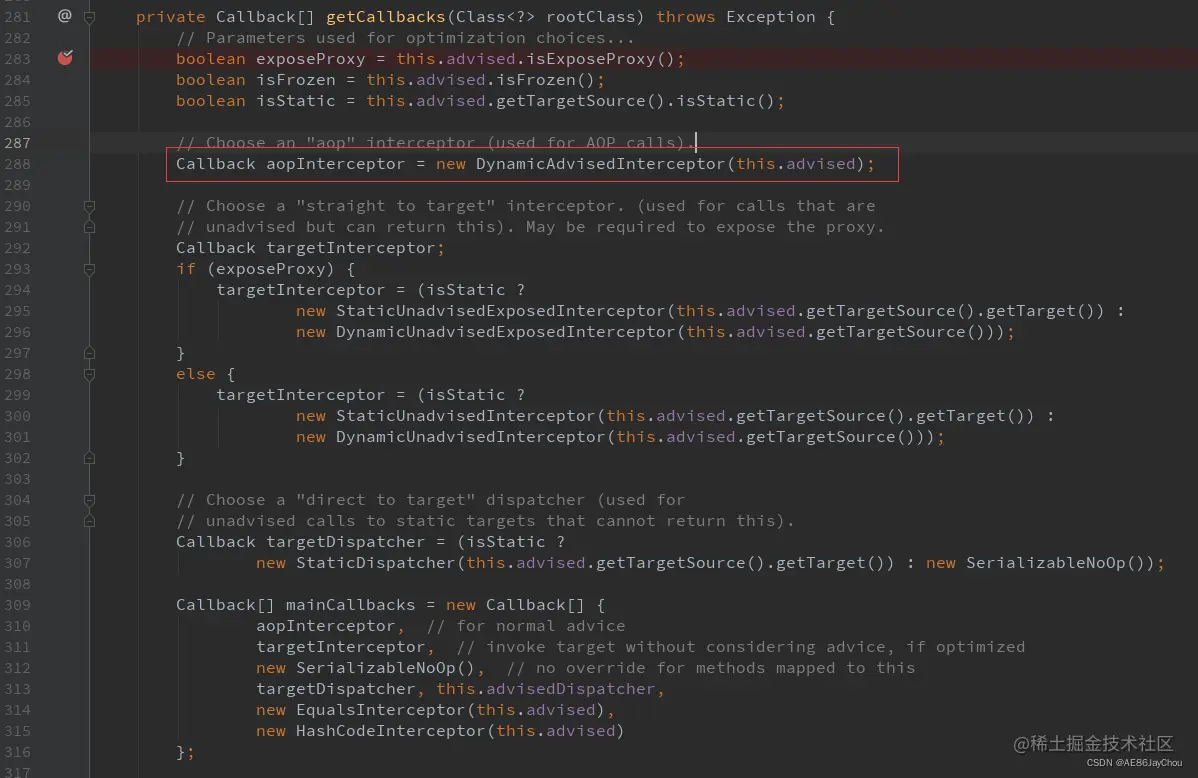Screen dimensions: 1198x778
Task: Click the fold end marker on line 302
Action: tap(89, 458)
